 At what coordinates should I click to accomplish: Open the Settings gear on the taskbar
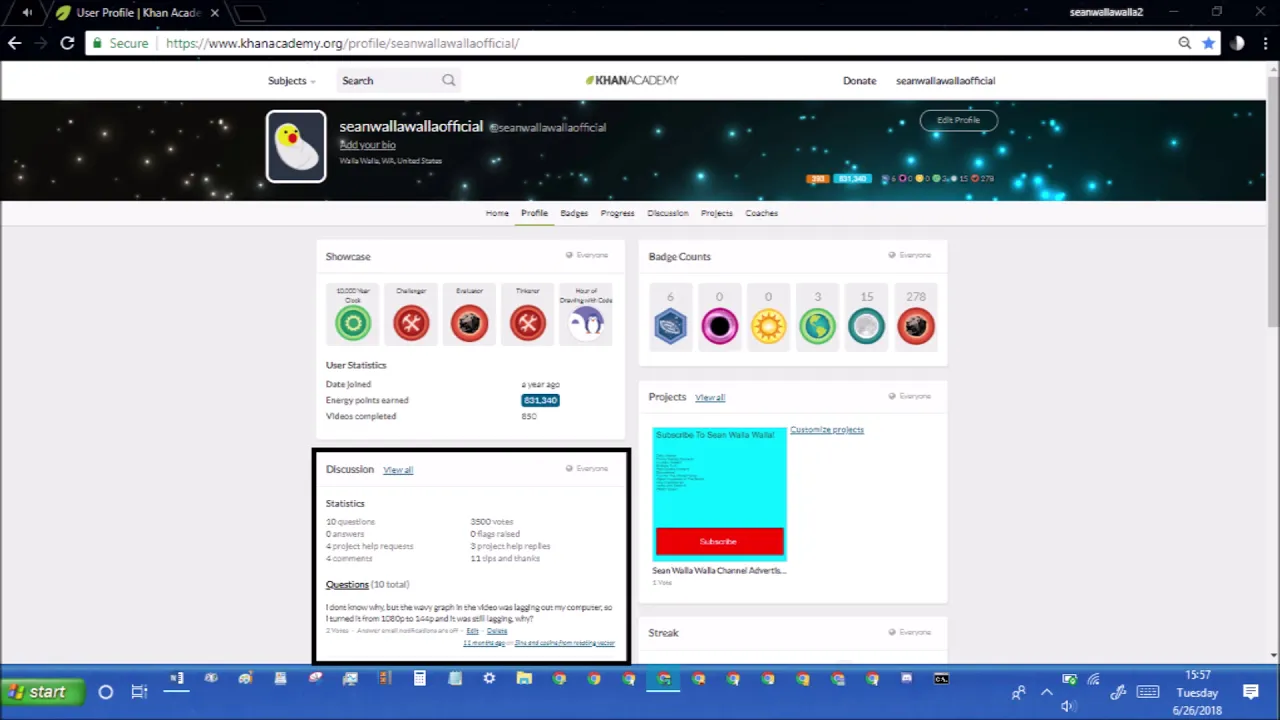click(489, 679)
